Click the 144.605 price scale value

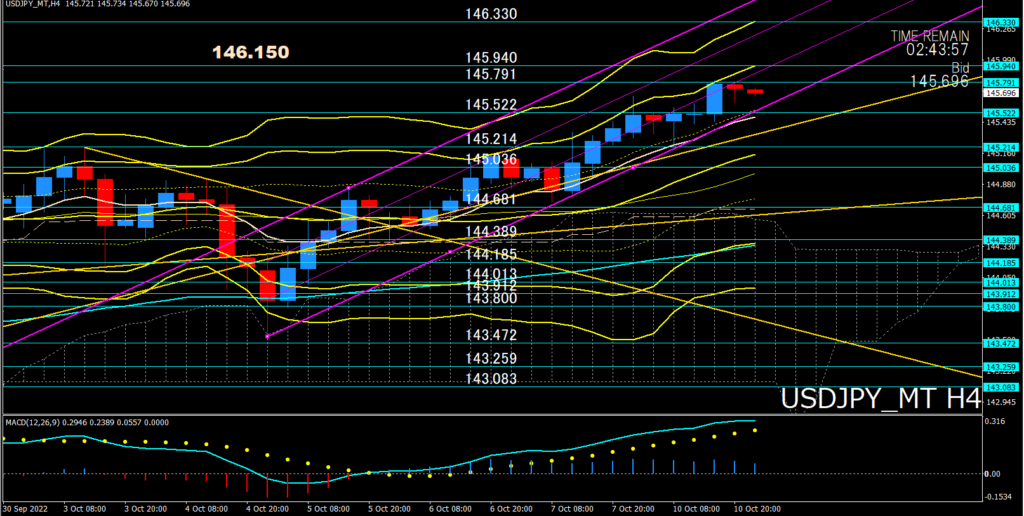coord(1001,216)
